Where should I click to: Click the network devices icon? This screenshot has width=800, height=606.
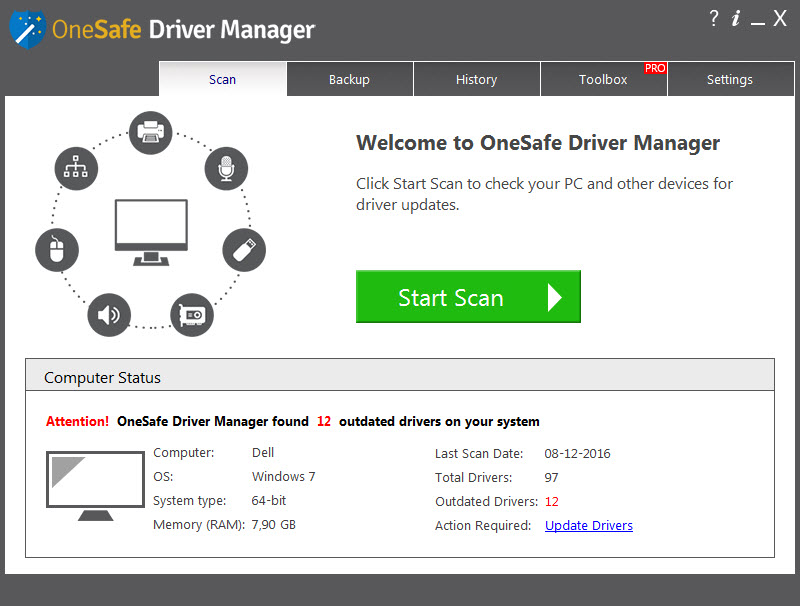(77, 169)
